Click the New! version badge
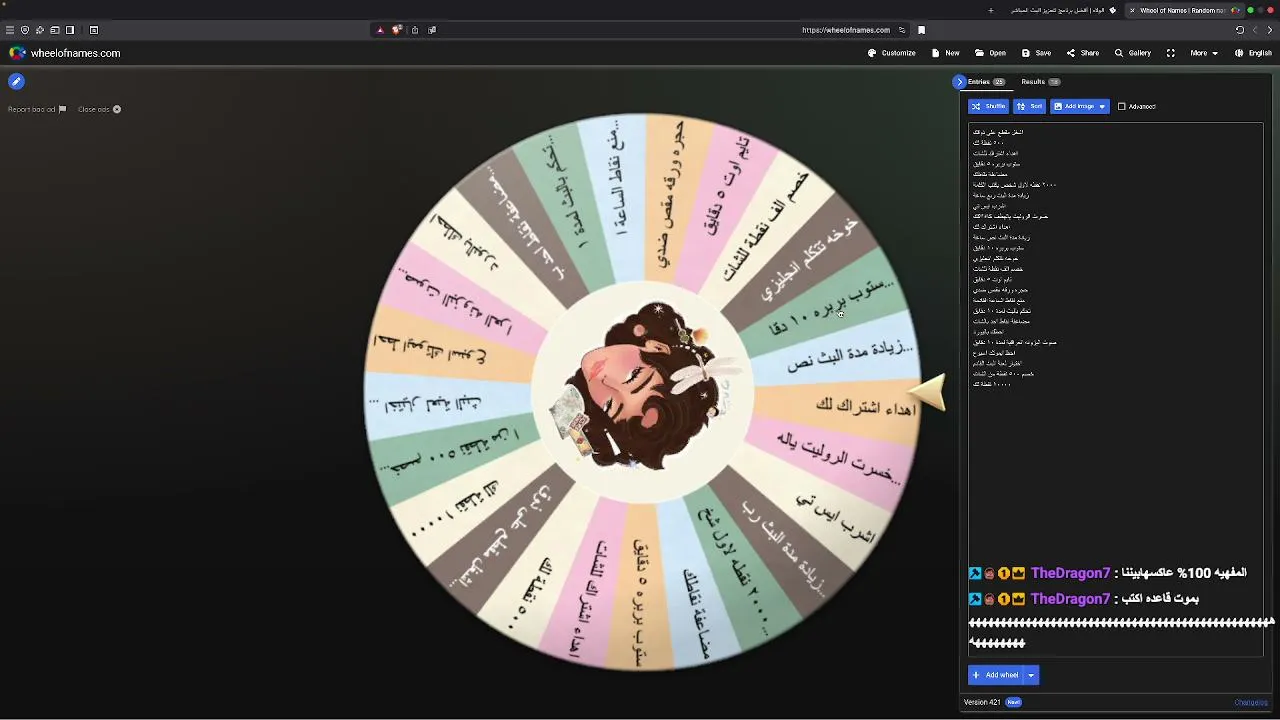This screenshot has height=720, width=1280. click(1013, 702)
